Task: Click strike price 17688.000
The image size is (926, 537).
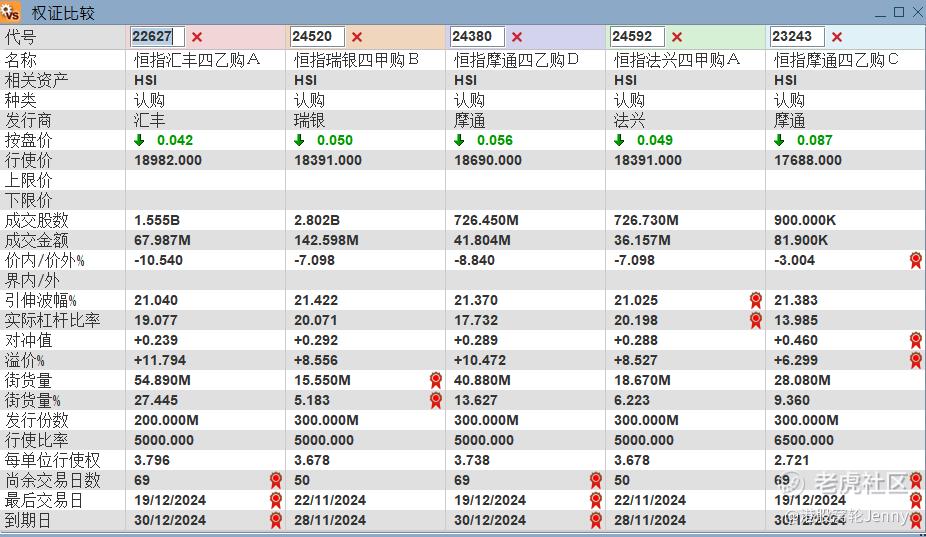Action: pos(808,160)
